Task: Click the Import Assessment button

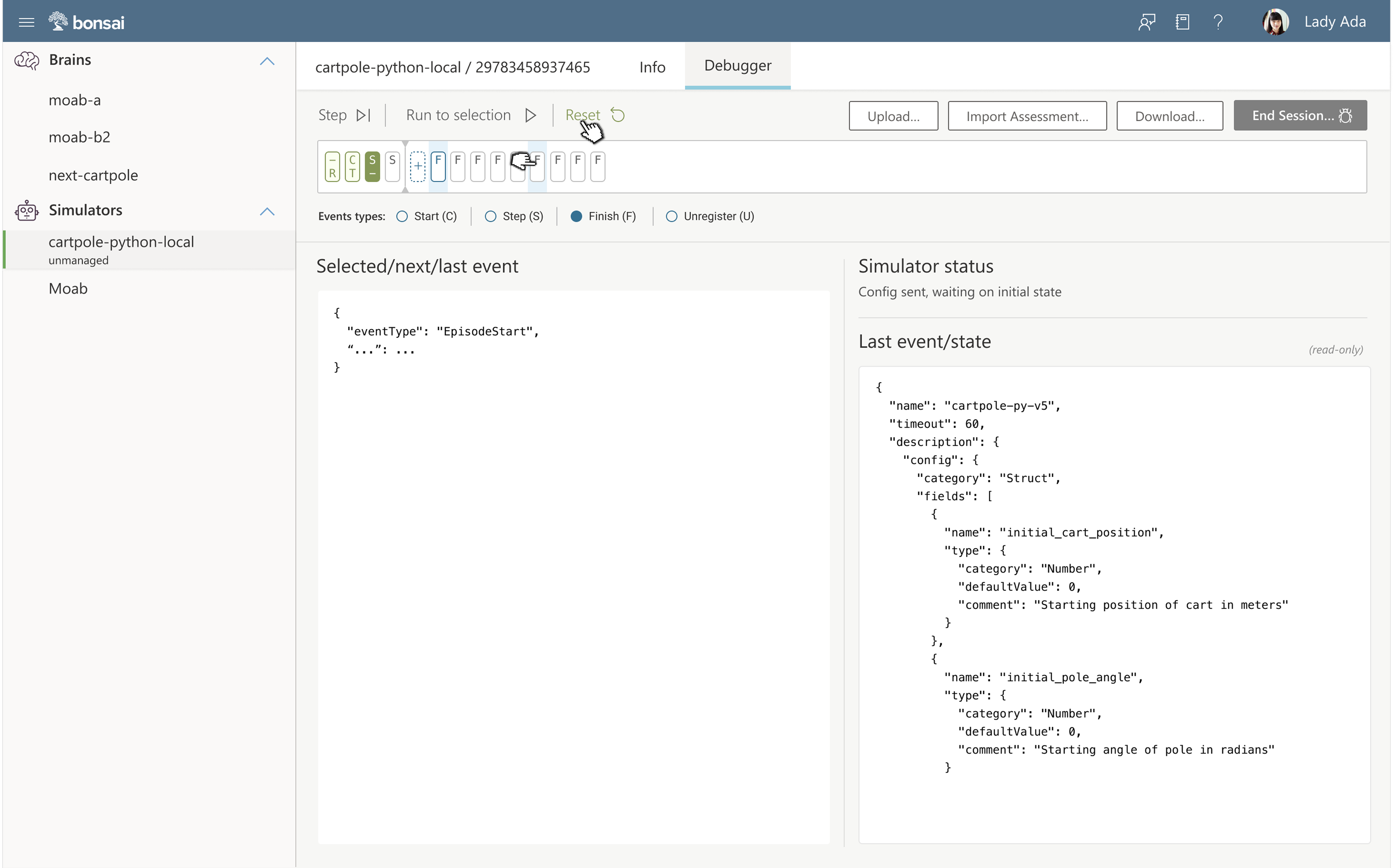Action: pos(1026,116)
